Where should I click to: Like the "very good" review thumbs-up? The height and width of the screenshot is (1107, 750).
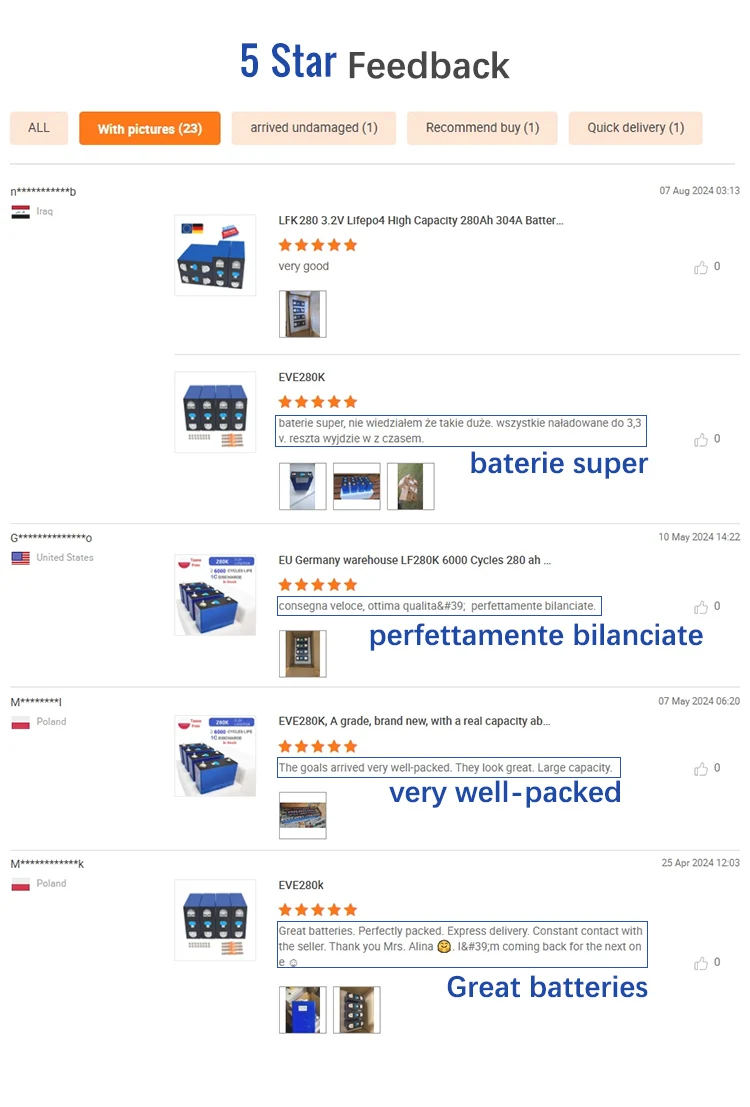(x=701, y=267)
